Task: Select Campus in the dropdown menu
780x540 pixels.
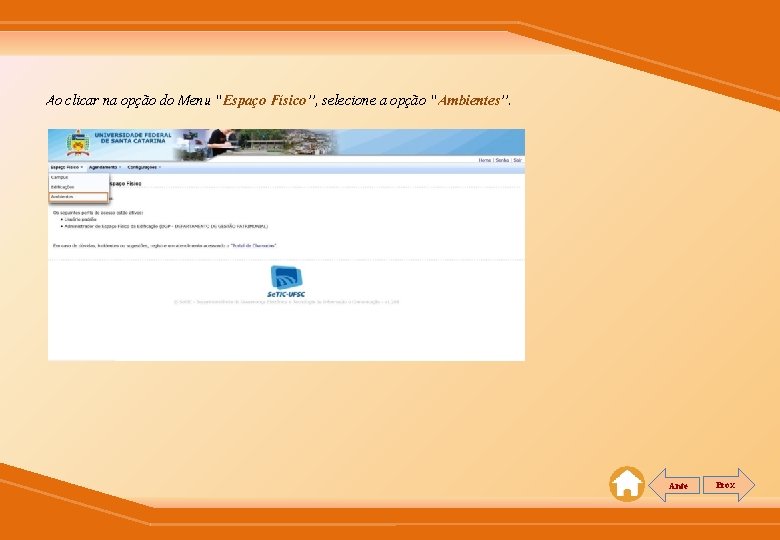Action: 79,178
